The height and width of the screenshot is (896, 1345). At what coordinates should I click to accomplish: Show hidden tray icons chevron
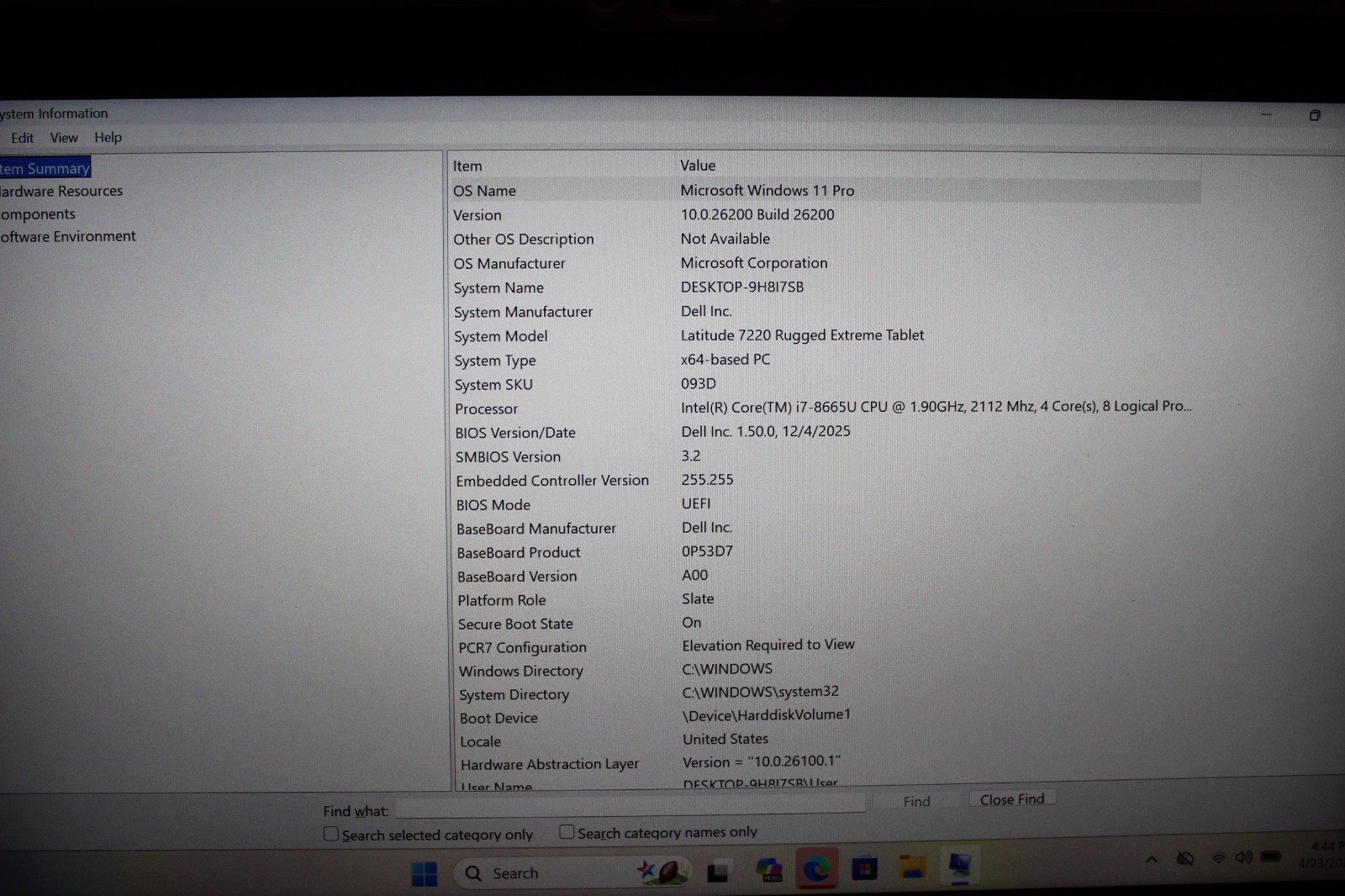pyautogui.click(x=1152, y=859)
